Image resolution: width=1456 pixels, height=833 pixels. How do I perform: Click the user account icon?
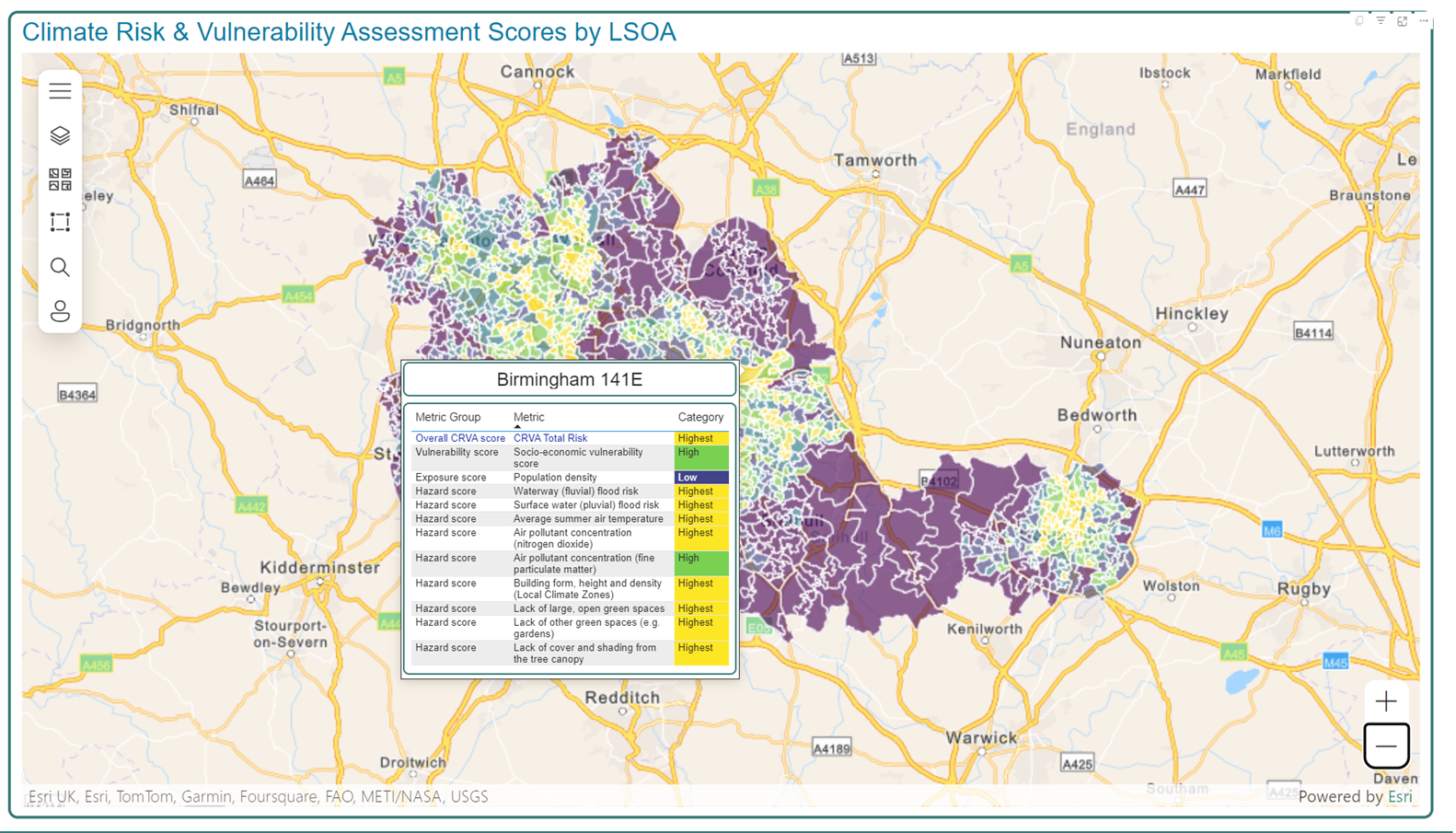tap(60, 311)
